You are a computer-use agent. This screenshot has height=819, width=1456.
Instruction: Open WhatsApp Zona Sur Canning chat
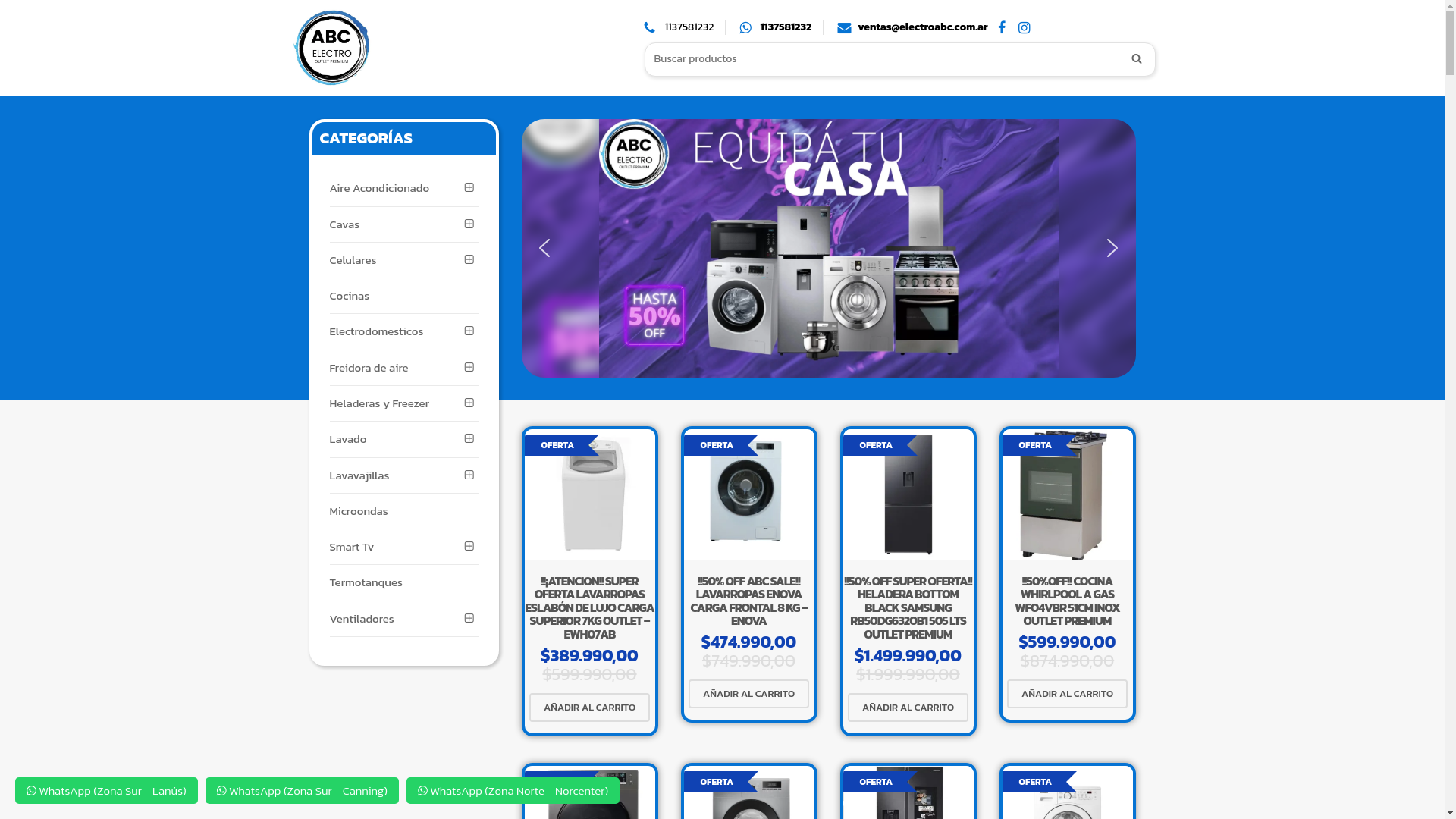click(x=302, y=790)
